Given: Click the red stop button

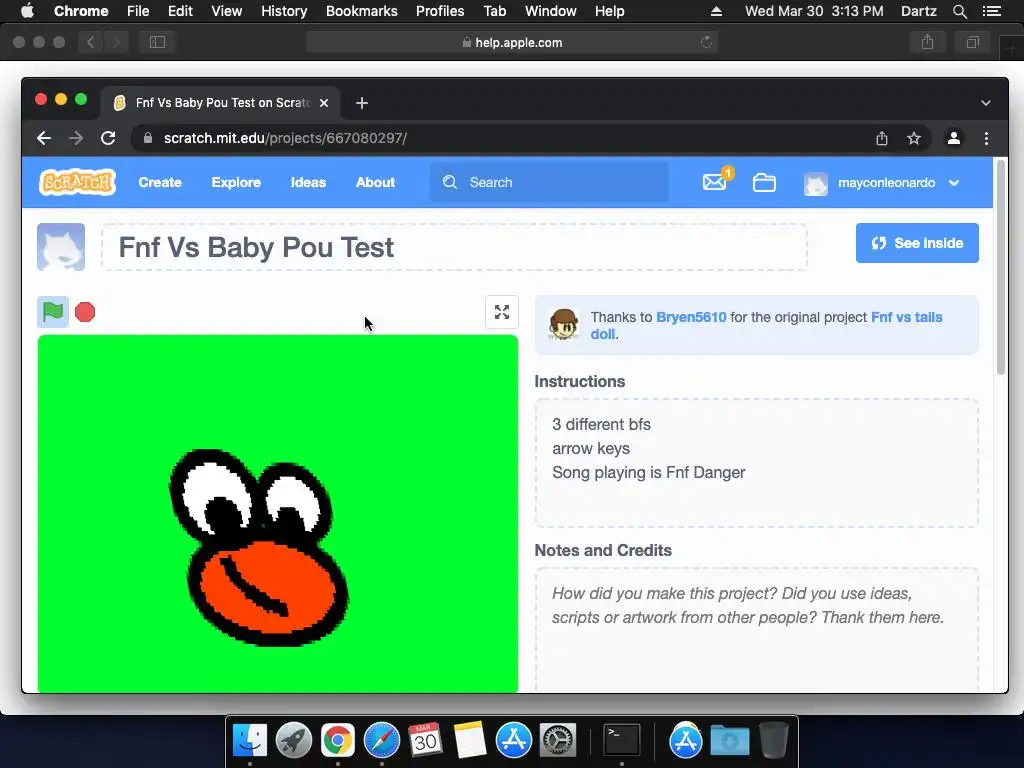Looking at the screenshot, I should point(85,312).
